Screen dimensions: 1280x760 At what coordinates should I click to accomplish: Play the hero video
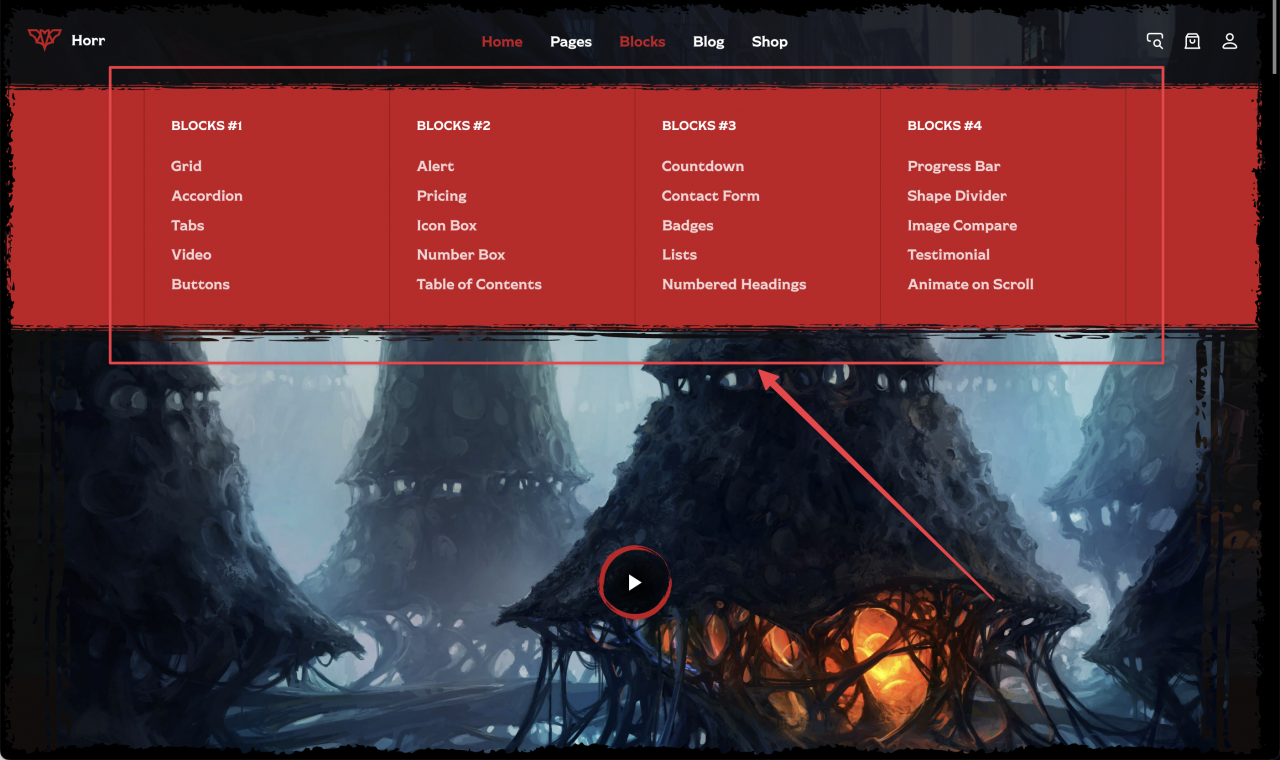pos(635,582)
